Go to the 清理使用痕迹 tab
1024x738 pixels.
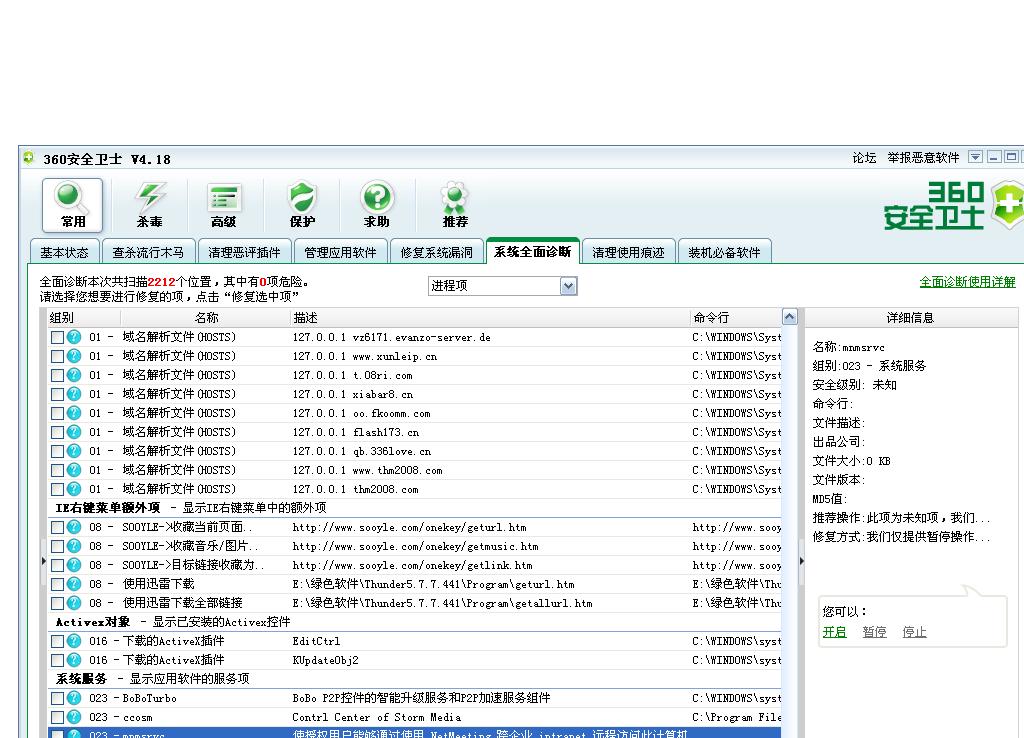628,252
